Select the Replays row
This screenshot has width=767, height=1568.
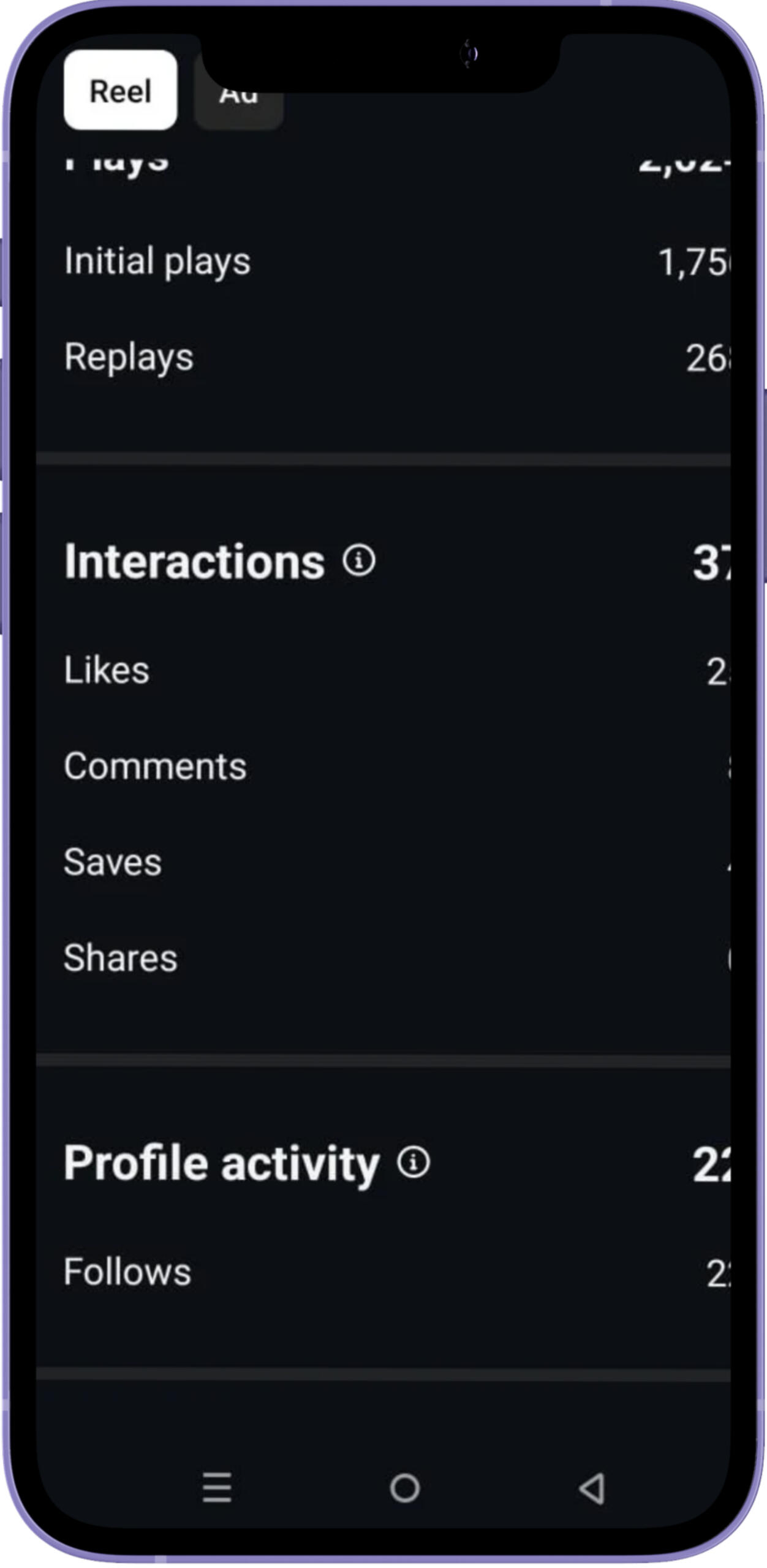tap(383, 358)
